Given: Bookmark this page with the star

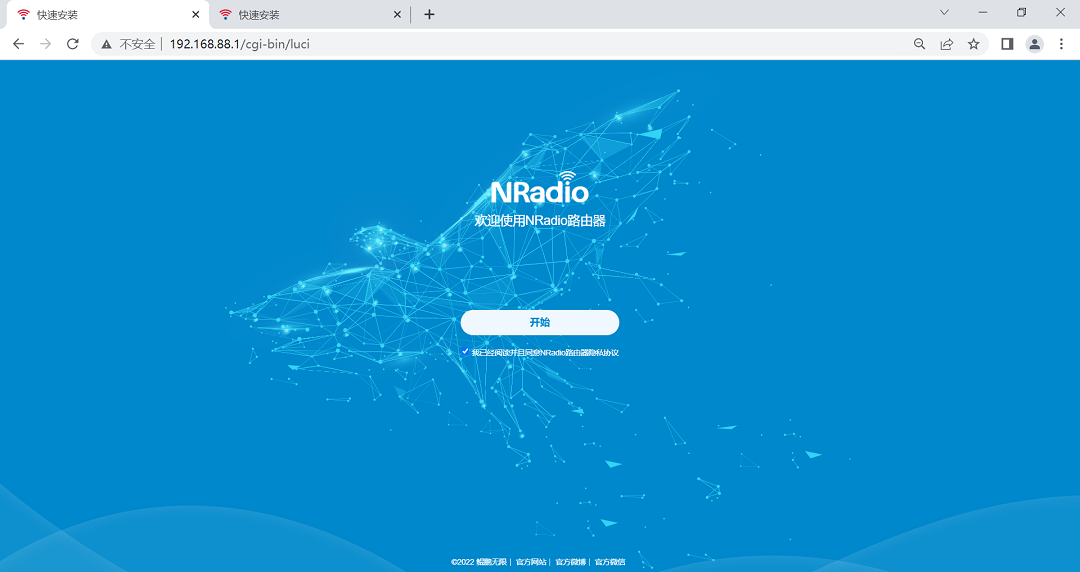Looking at the screenshot, I should [x=973, y=44].
